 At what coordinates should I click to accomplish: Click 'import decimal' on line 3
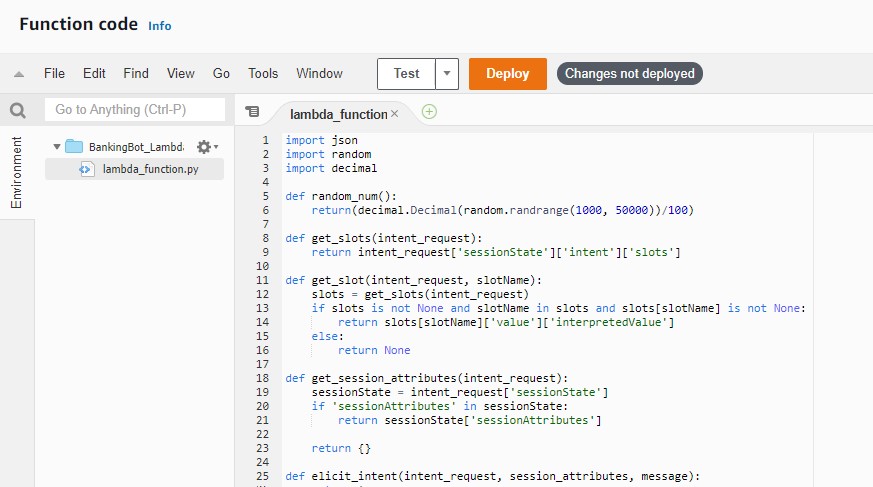click(x=331, y=168)
